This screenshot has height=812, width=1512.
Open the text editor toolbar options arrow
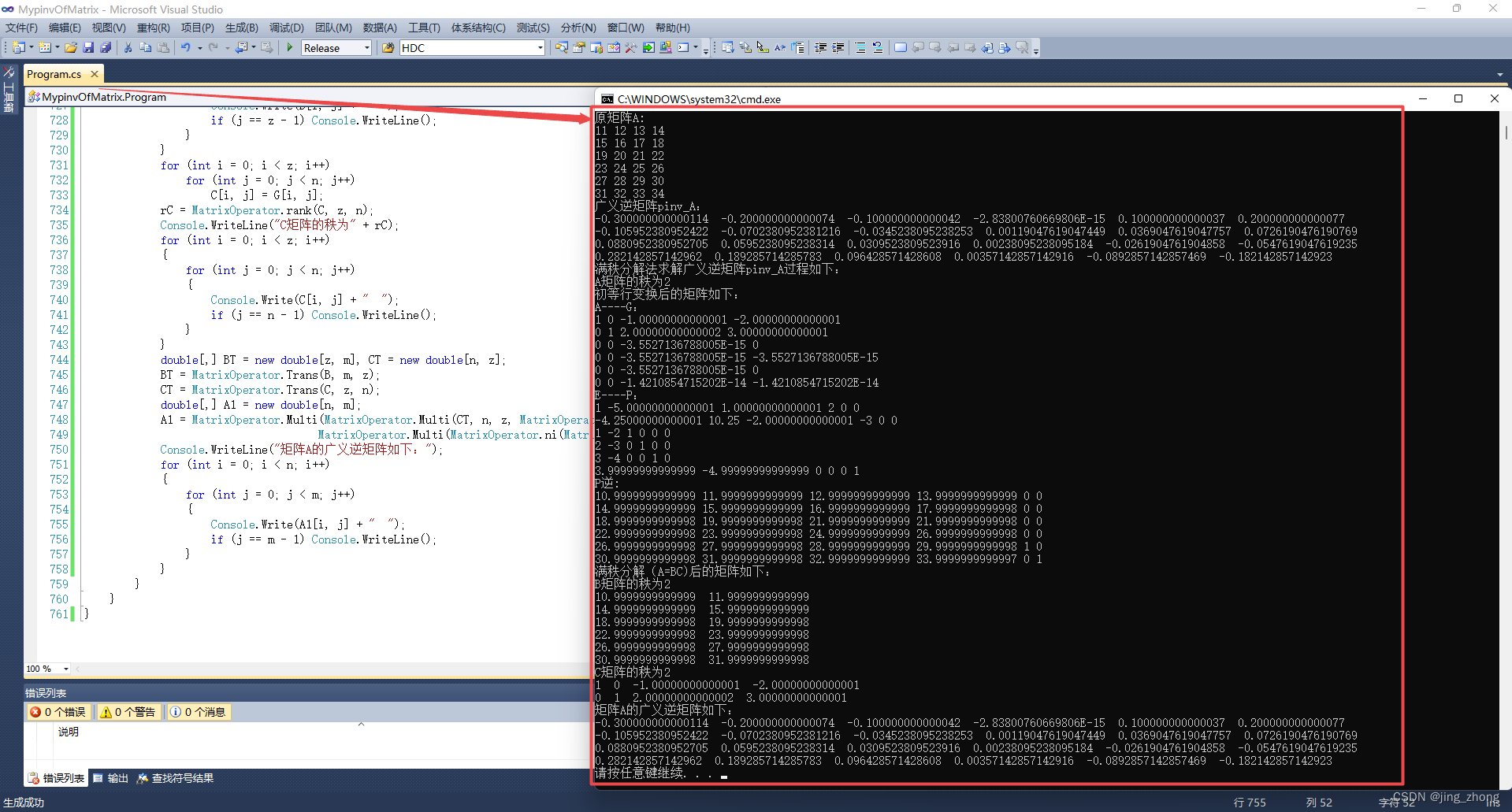1035,50
